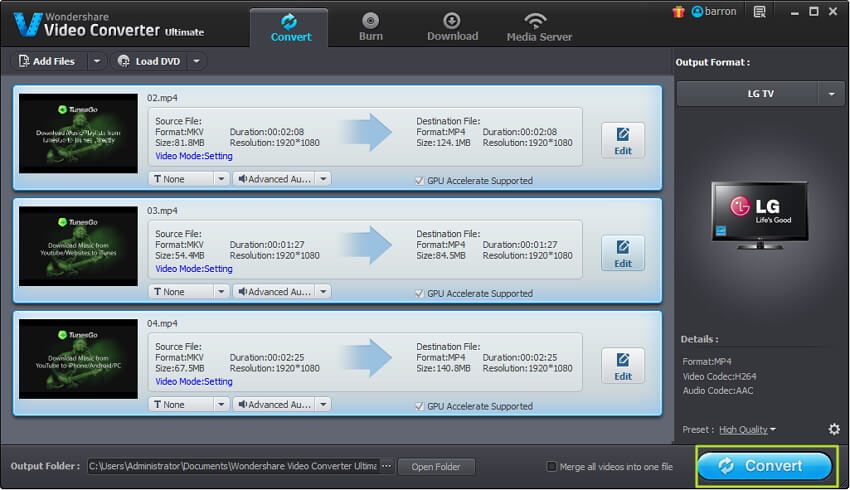
Task: Open the barron user account
Action: [x=714, y=11]
